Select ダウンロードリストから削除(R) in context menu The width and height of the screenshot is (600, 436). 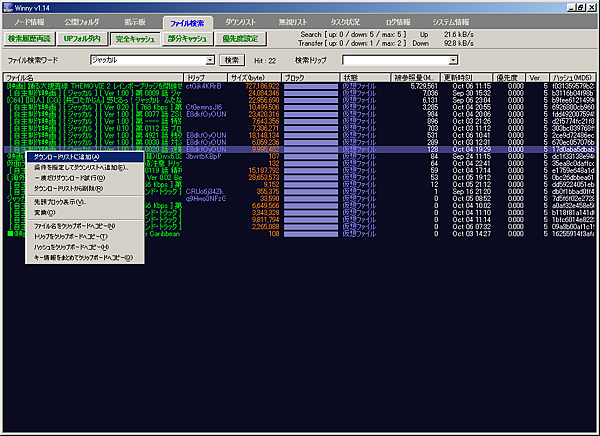[85, 188]
